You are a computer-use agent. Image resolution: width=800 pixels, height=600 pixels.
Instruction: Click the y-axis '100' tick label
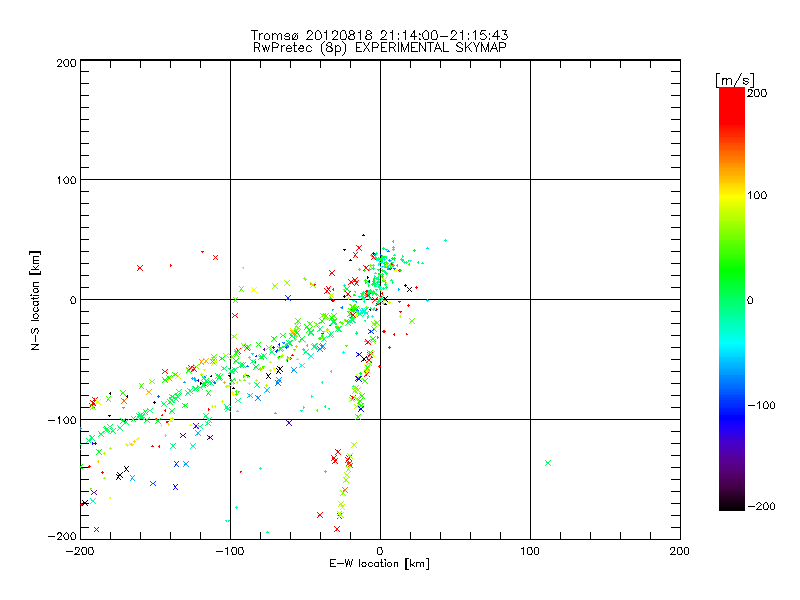[66, 180]
